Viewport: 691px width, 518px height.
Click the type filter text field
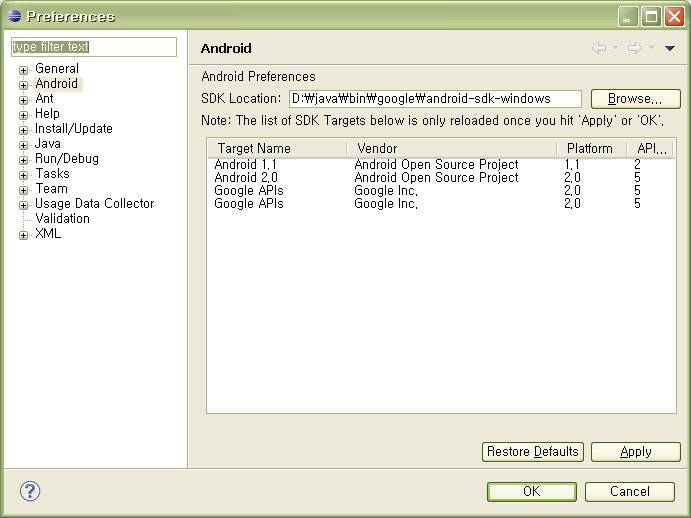click(x=94, y=47)
